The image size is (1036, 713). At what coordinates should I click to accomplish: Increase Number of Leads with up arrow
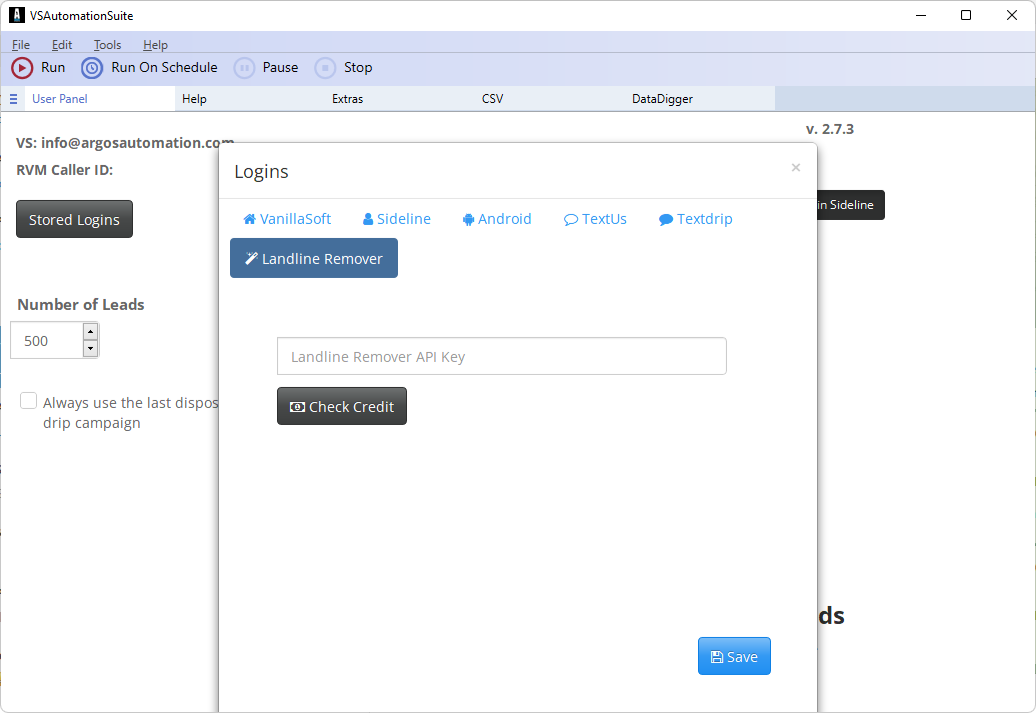(x=90, y=331)
